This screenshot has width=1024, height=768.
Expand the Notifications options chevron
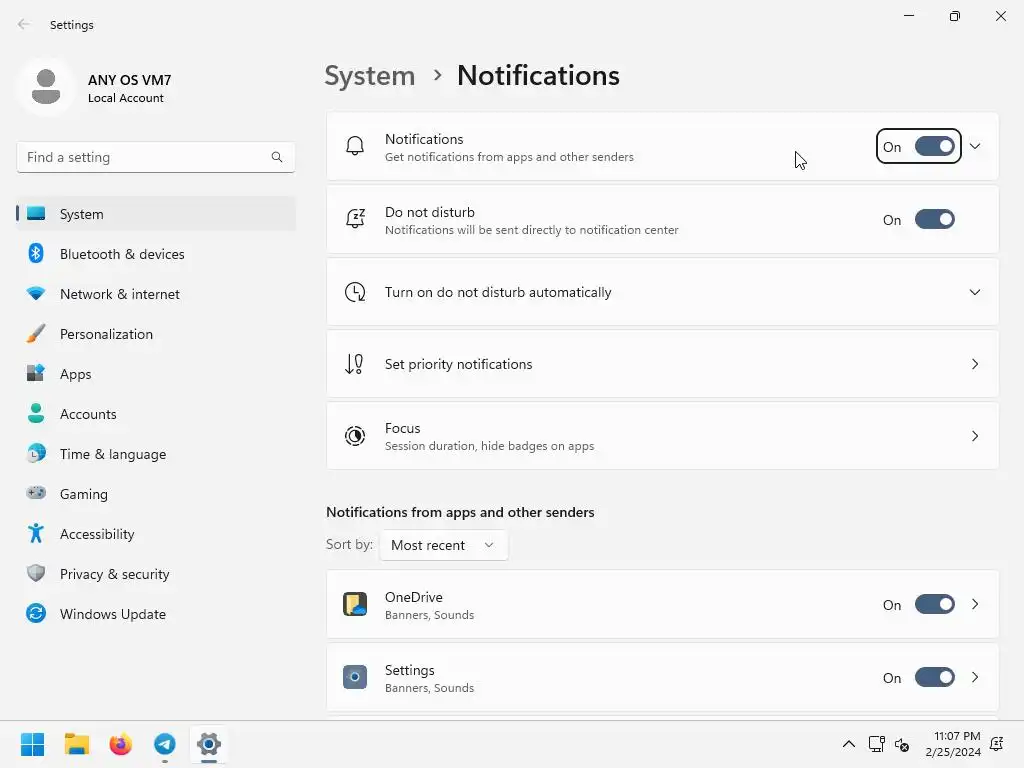pyautogui.click(x=975, y=146)
